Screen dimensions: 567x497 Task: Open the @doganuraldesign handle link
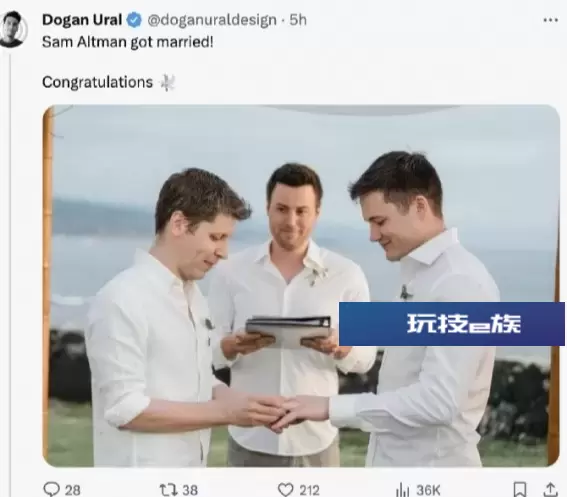click(212, 20)
